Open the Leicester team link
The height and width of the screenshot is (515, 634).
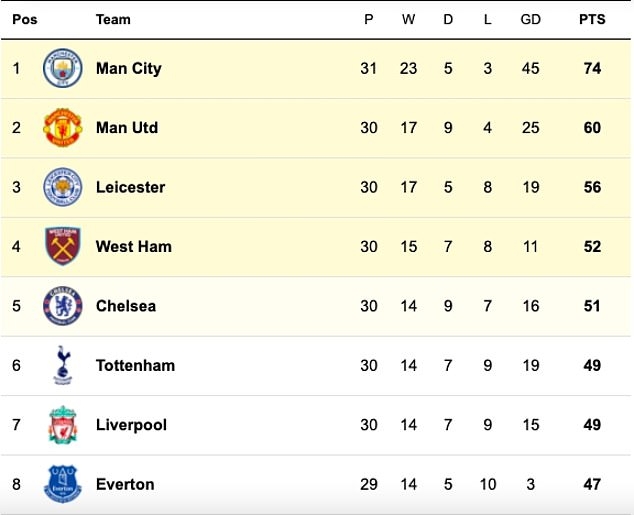pyautogui.click(x=130, y=187)
